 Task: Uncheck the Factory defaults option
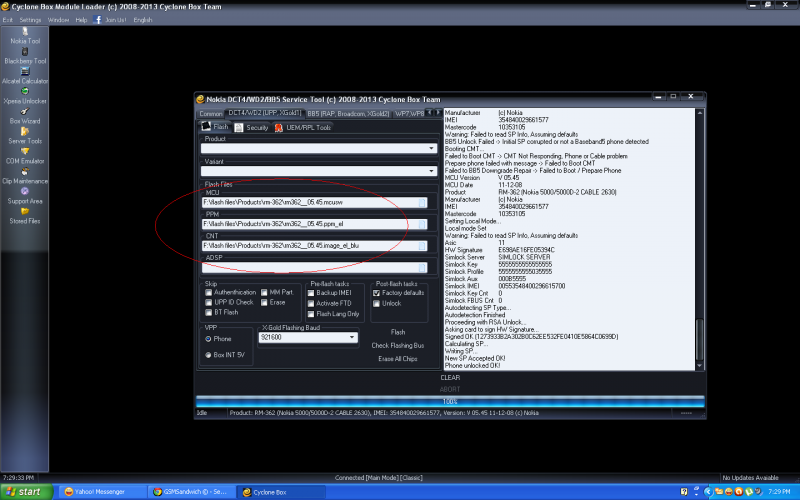tap(375, 292)
